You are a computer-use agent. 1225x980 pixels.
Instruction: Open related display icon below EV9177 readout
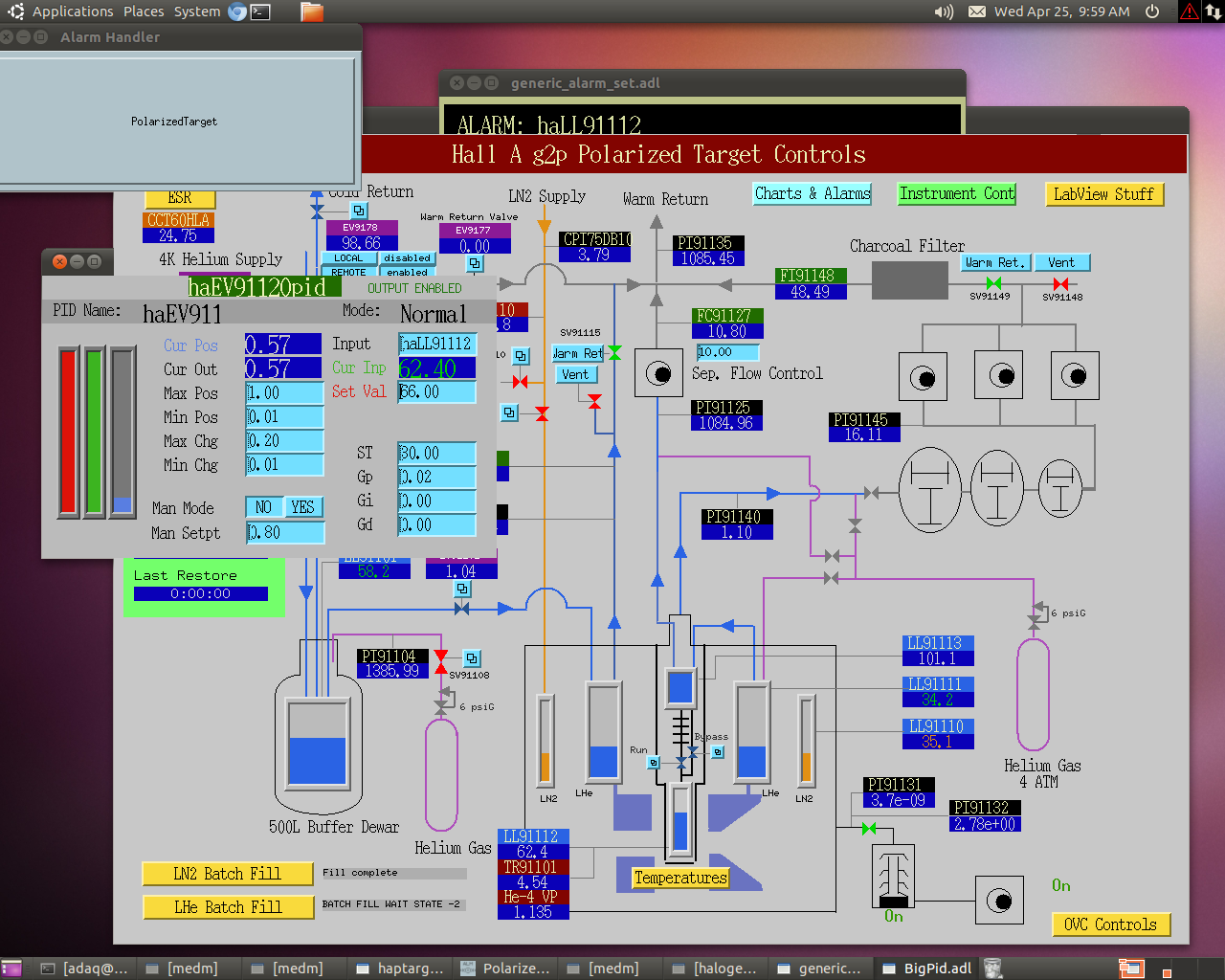[476, 263]
